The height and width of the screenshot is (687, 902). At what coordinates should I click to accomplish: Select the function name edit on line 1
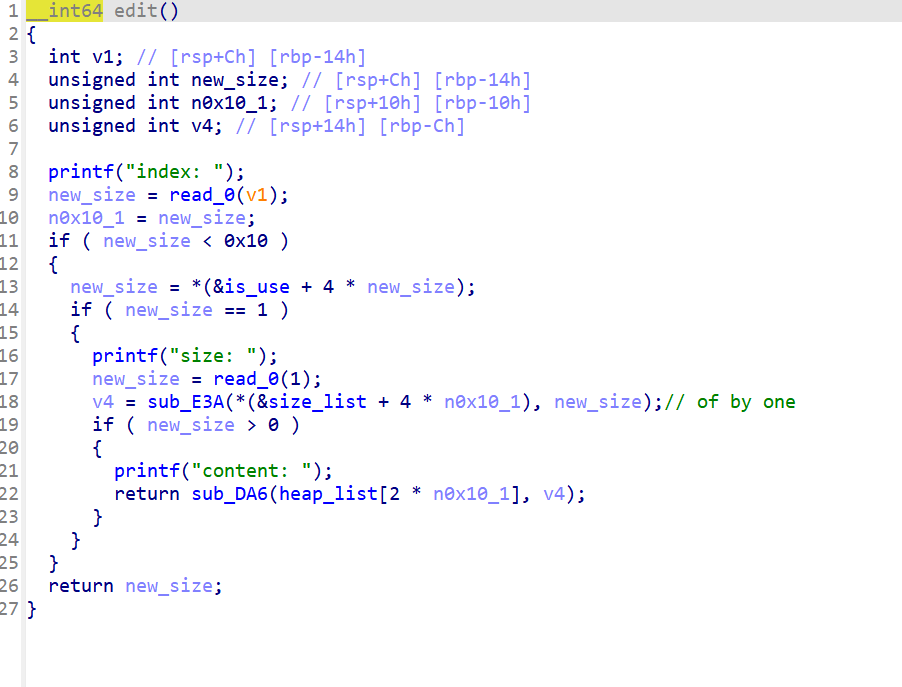pyautogui.click(x=136, y=11)
